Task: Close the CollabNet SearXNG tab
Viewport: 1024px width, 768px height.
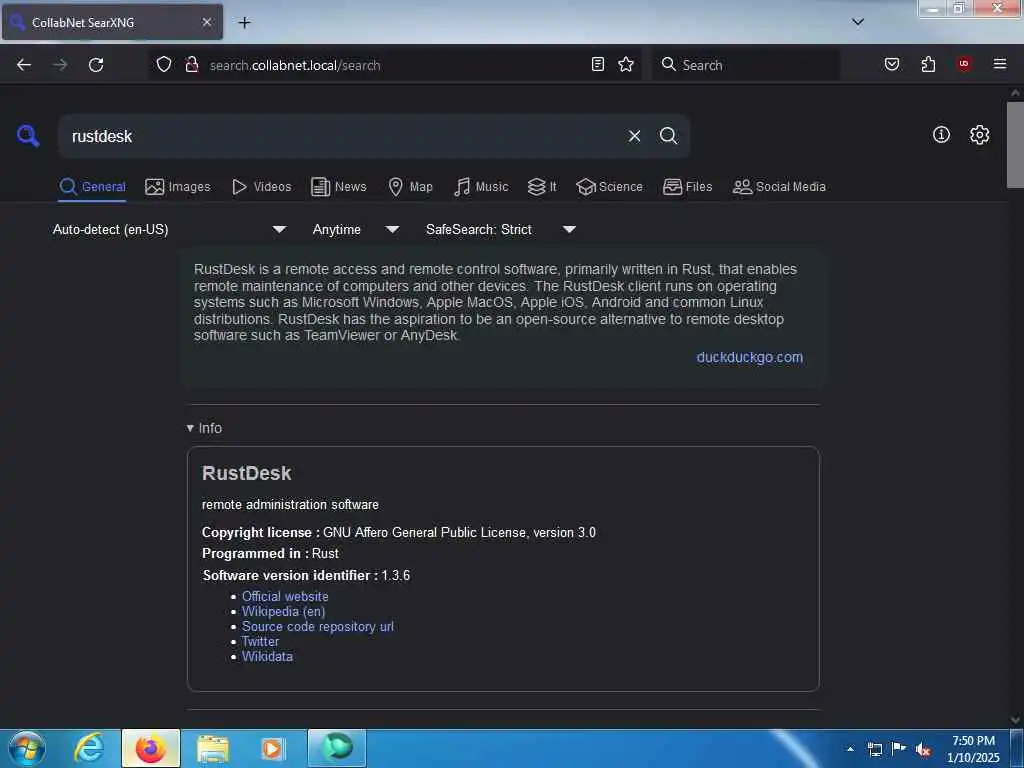Action: tap(206, 22)
